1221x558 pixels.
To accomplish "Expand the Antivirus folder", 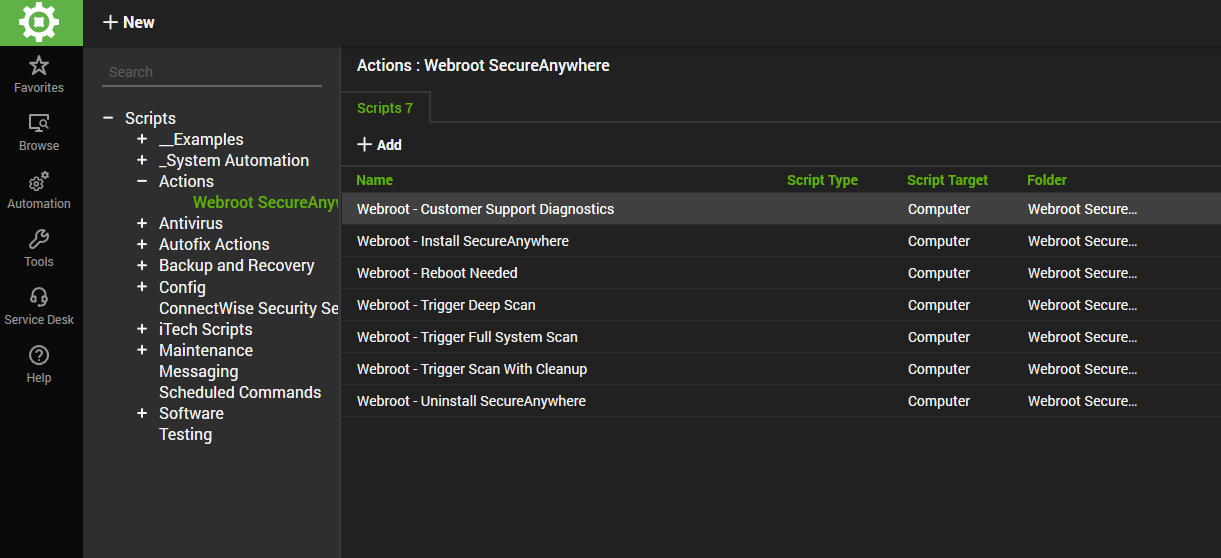I will pyautogui.click(x=142, y=223).
